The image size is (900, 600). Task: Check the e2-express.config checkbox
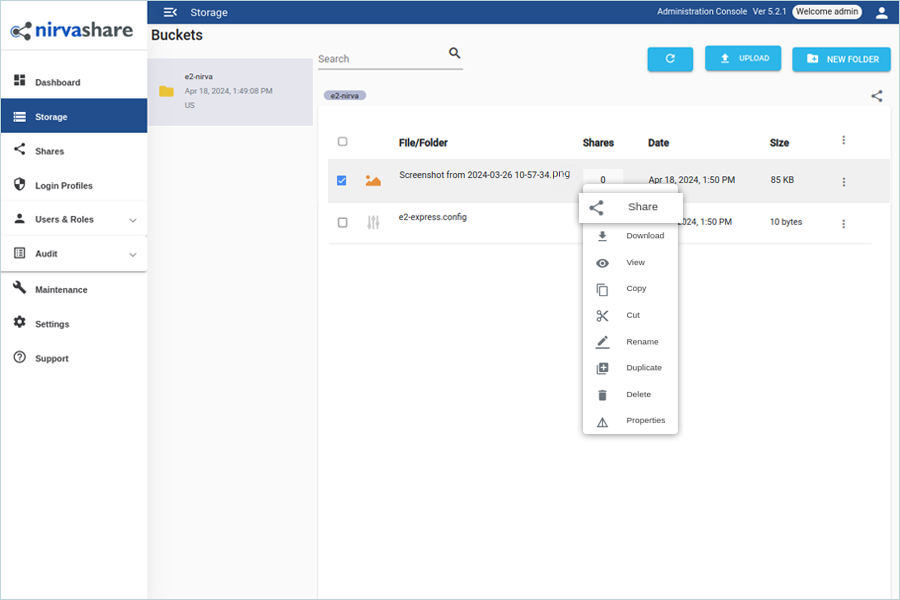click(343, 222)
